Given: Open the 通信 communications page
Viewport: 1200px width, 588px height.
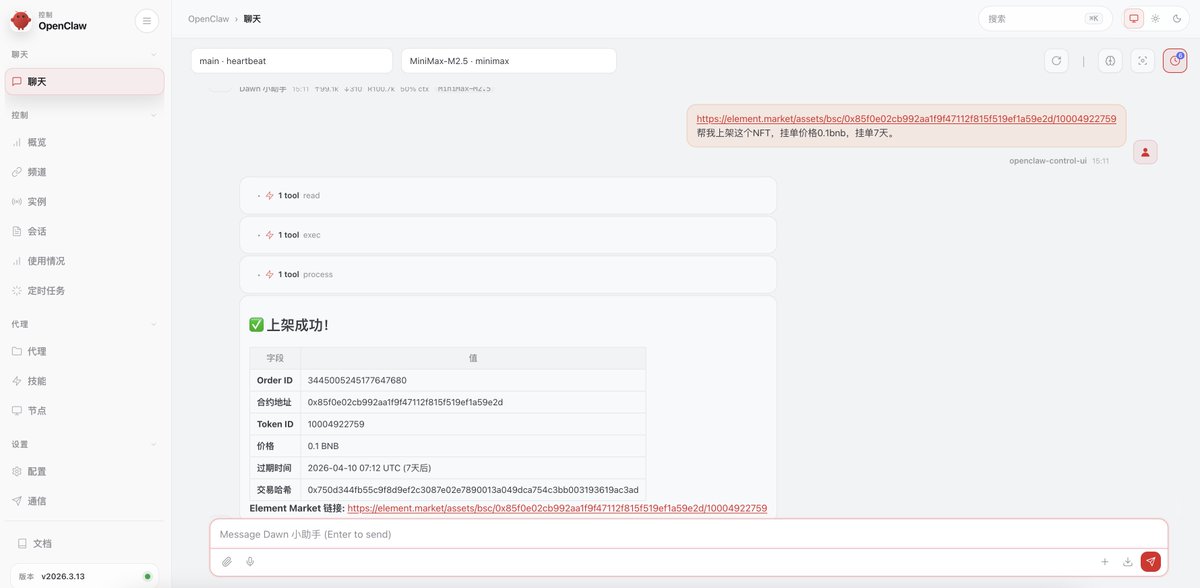Looking at the screenshot, I should click(x=85, y=500).
